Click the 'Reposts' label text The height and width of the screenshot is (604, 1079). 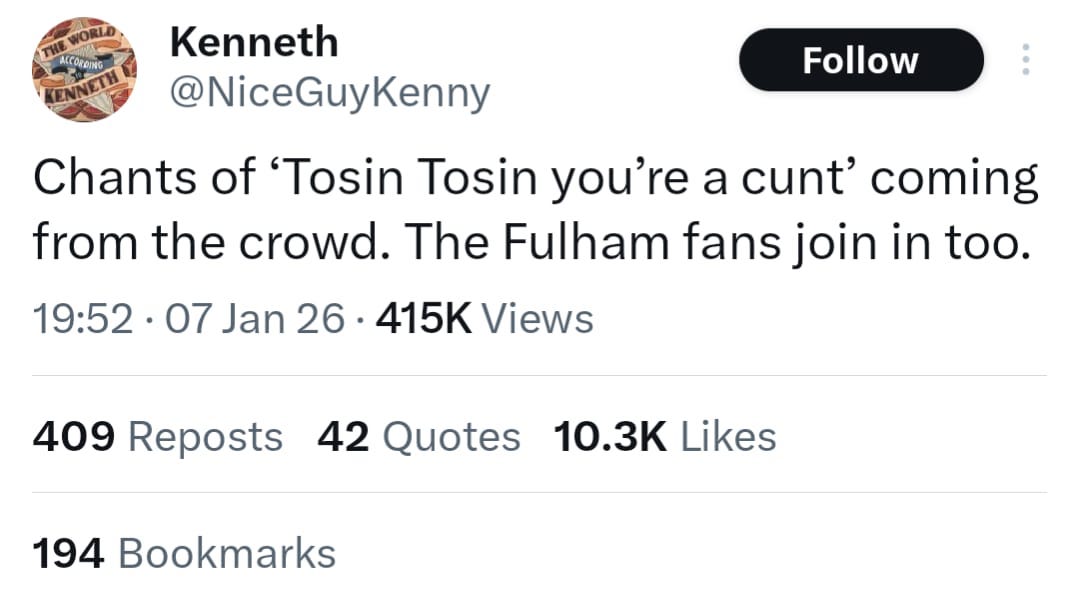(x=206, y=437)
